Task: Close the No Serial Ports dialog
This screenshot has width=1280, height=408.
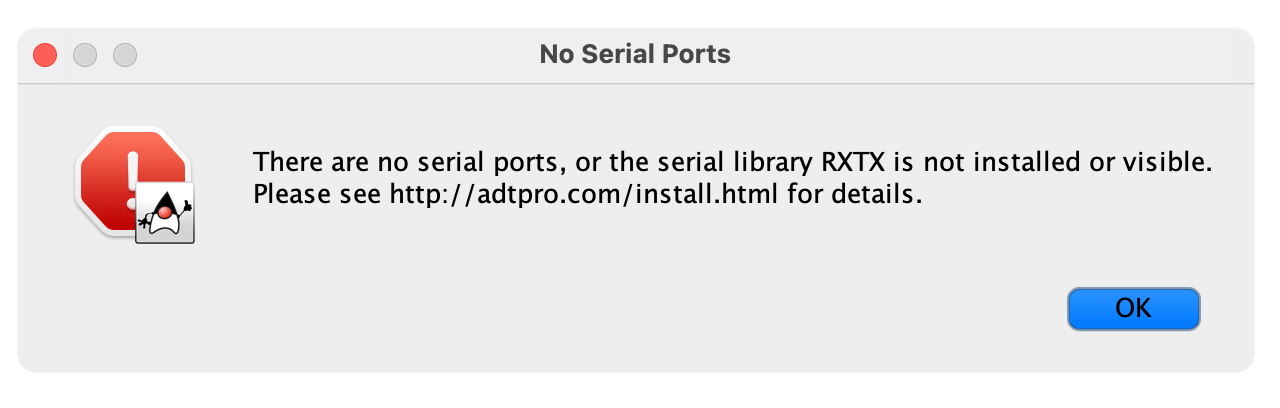Action: pos(45,55)
